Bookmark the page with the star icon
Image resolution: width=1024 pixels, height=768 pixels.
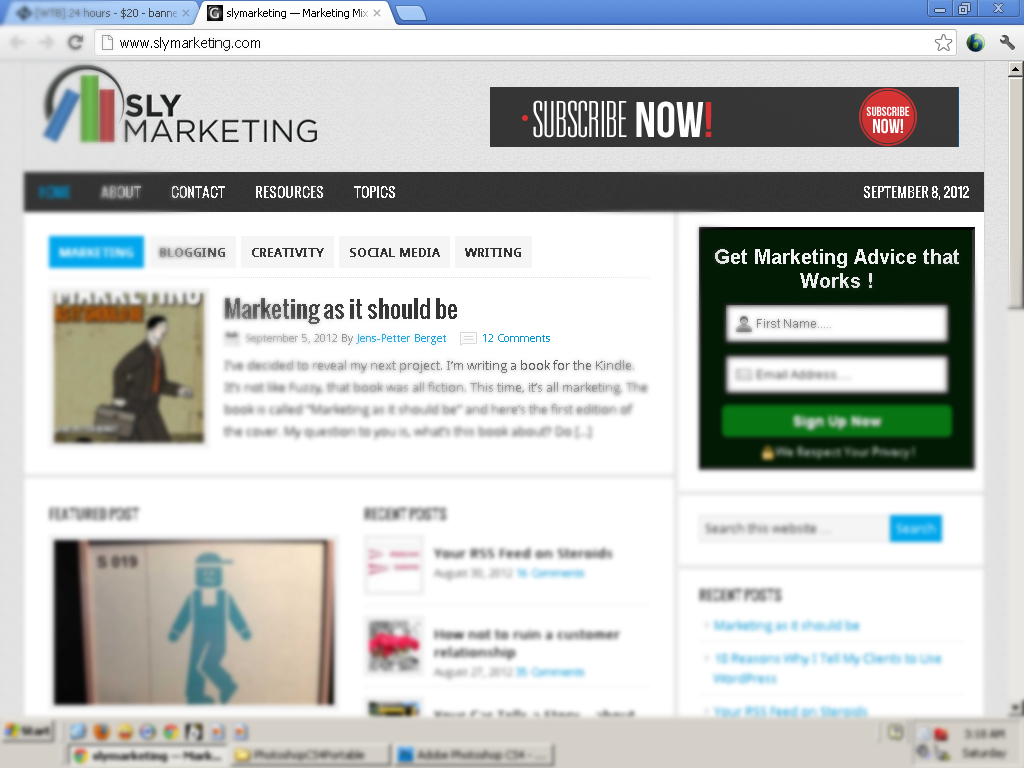click(x=943, y=43)
